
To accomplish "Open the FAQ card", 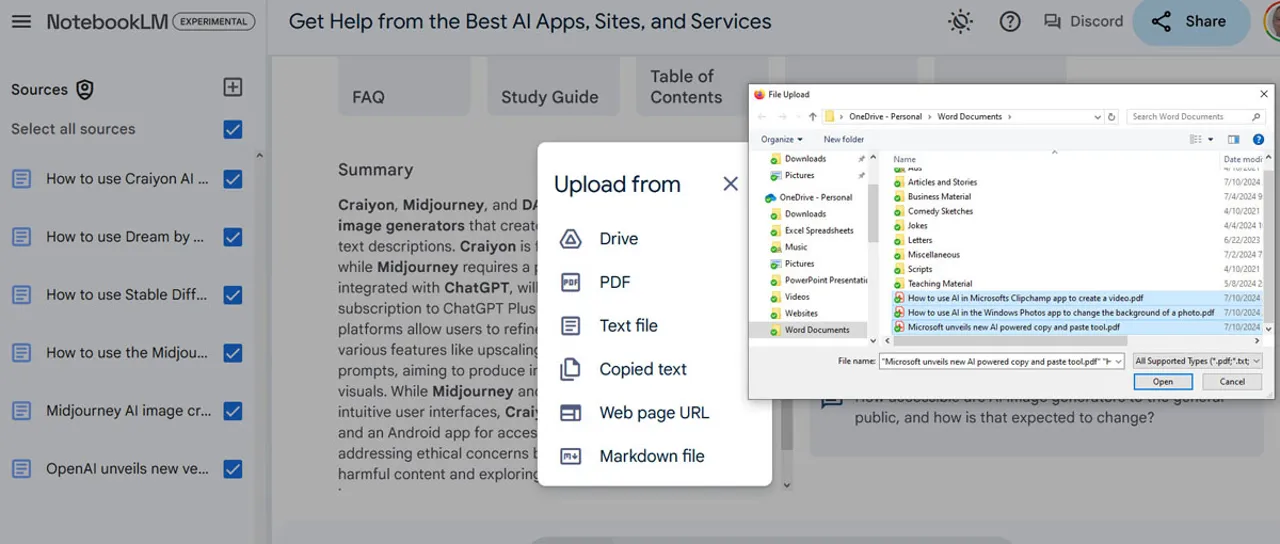I will (404, 87).
